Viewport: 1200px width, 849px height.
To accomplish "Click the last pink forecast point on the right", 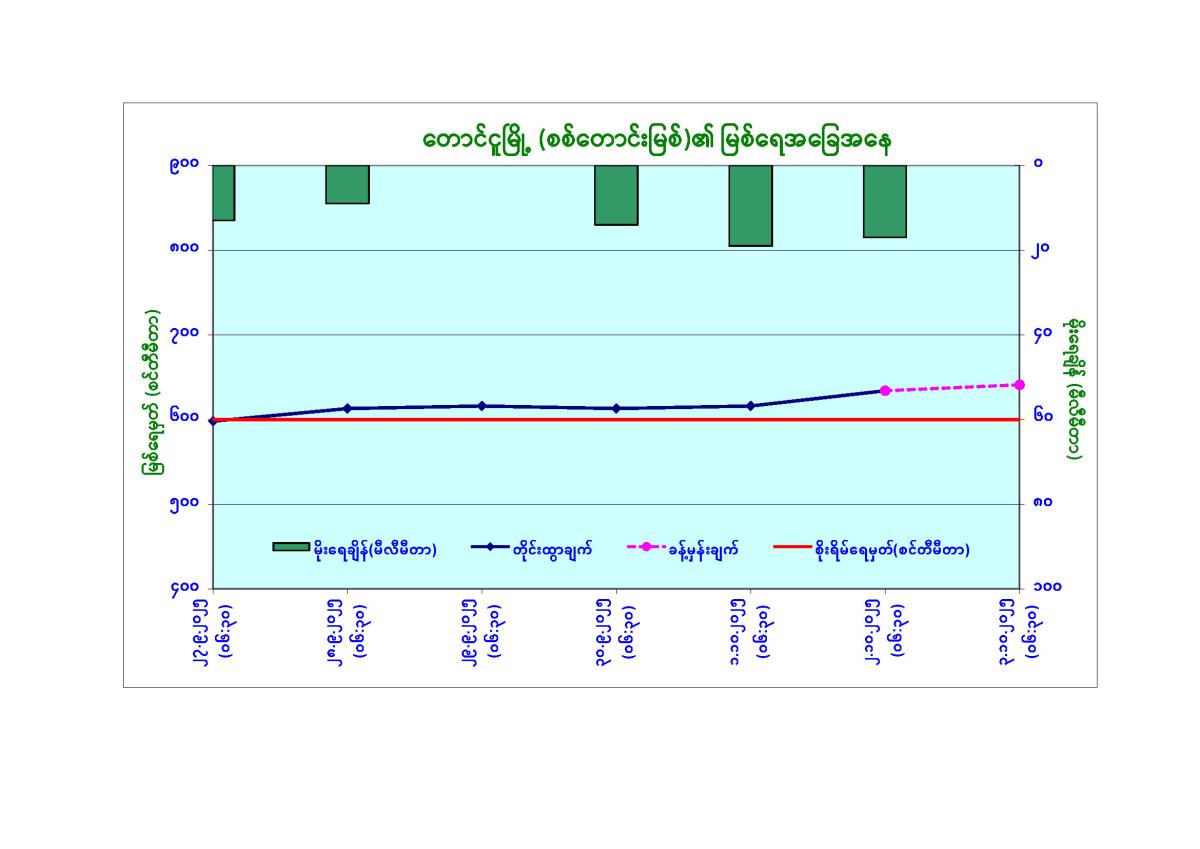I will click(x=1019, y=385).
